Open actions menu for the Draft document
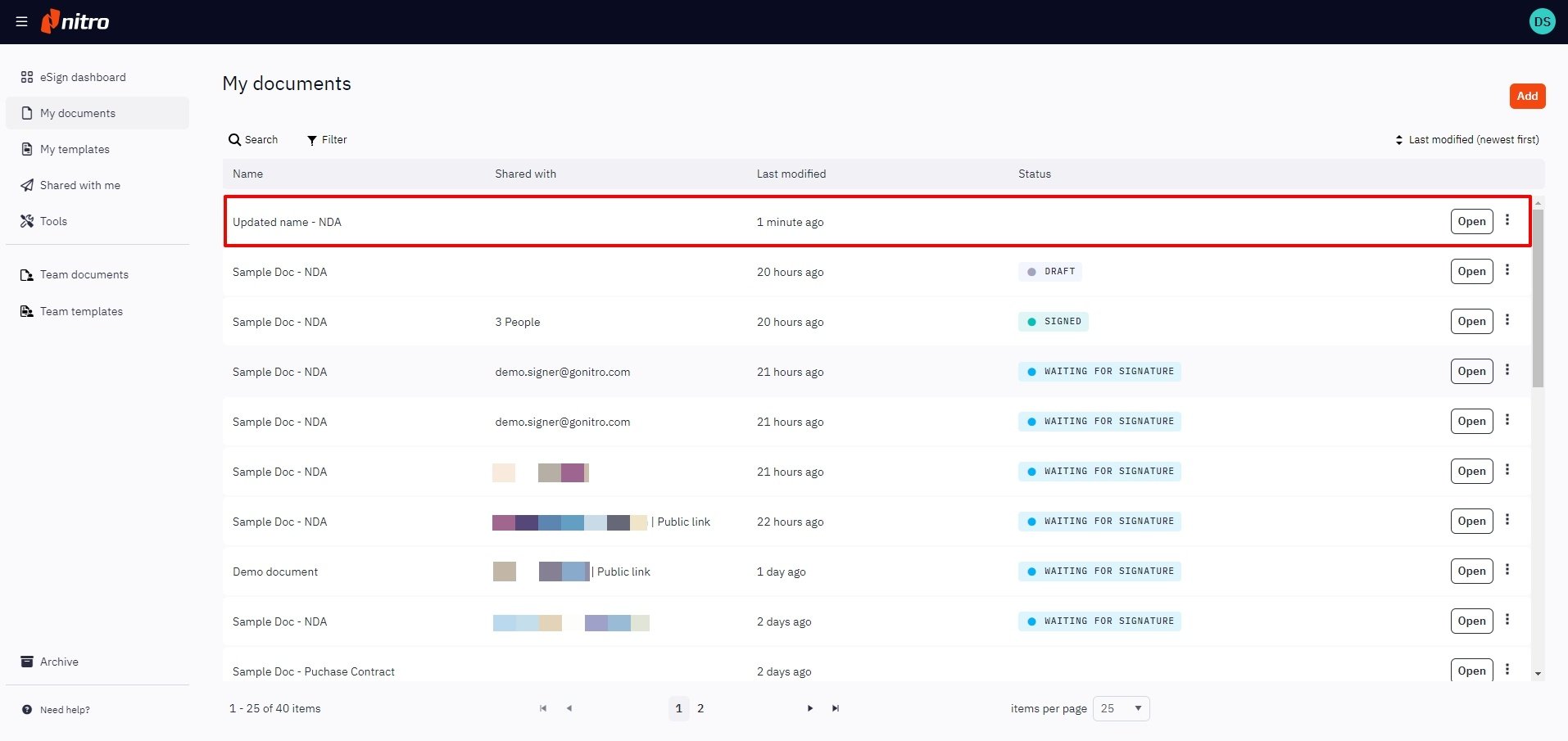This screenshot has width=1568, height=741. tap(1507, 270)
